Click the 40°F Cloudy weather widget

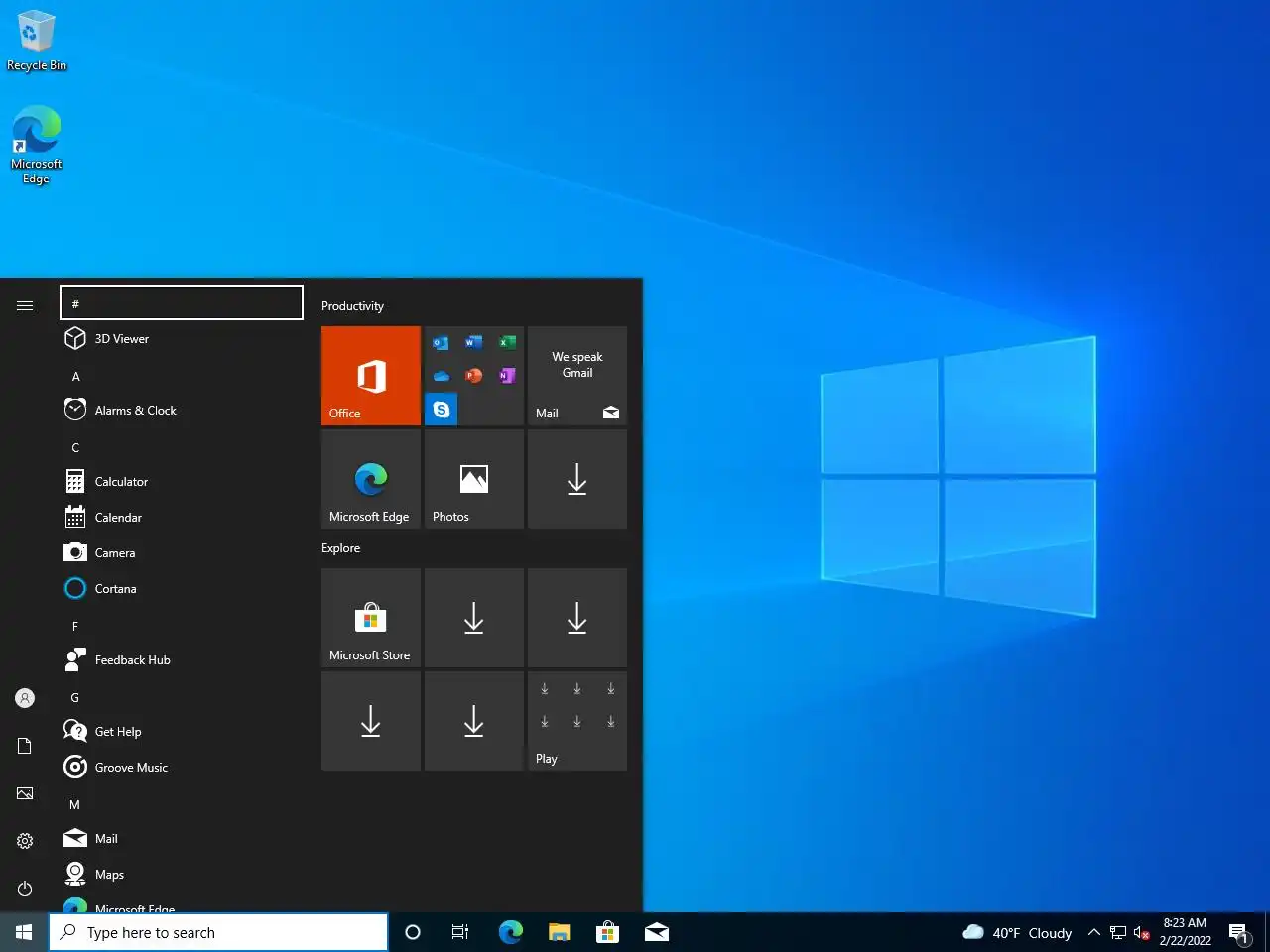tap(1017, 932)
